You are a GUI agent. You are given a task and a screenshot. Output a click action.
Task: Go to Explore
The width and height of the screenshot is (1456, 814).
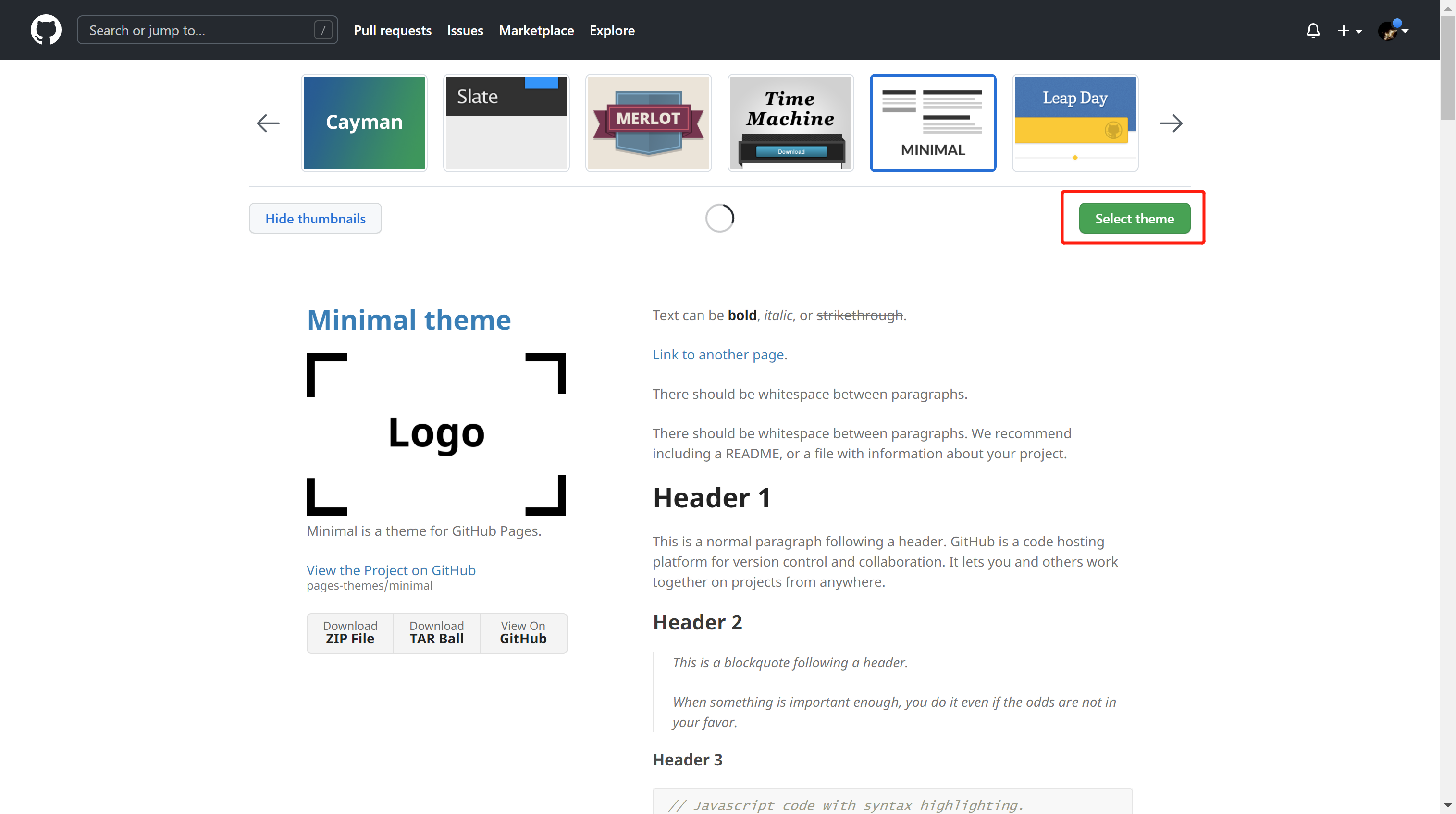(612, 31)
